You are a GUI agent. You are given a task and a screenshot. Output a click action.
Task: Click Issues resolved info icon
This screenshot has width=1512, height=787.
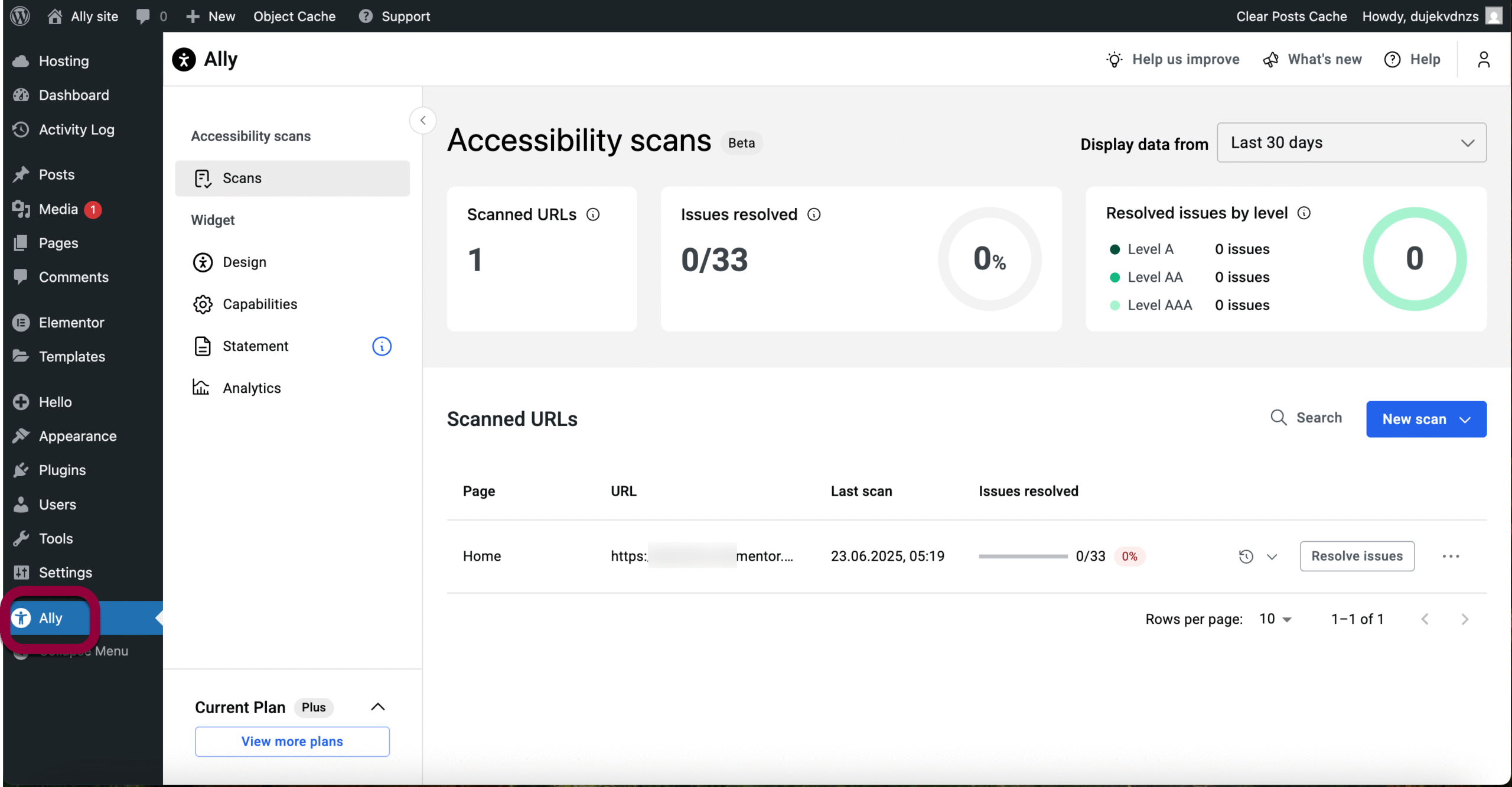pyautogui.click(x=814, y=214)
